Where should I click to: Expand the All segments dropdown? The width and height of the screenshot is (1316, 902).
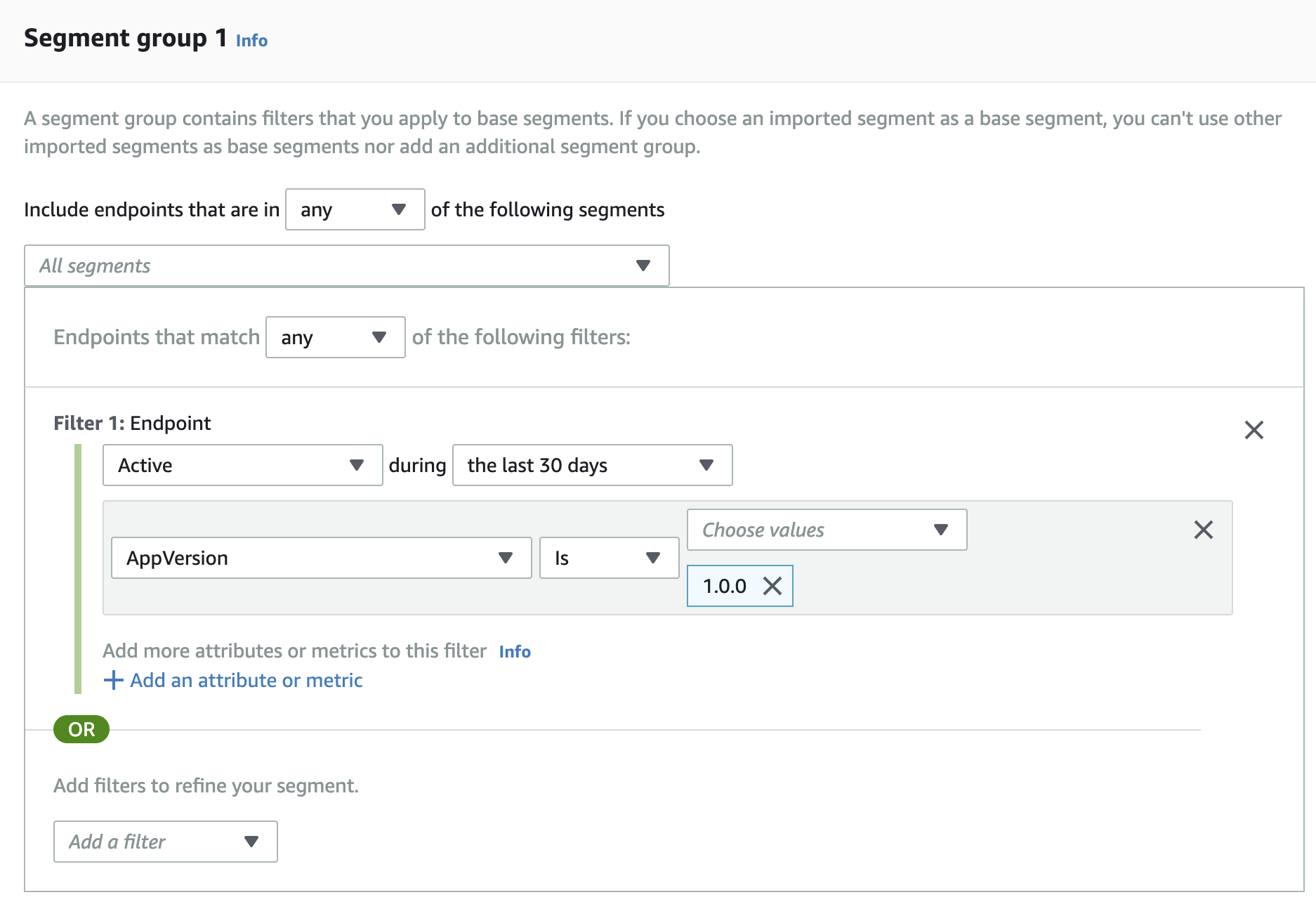tap(346, 266)
